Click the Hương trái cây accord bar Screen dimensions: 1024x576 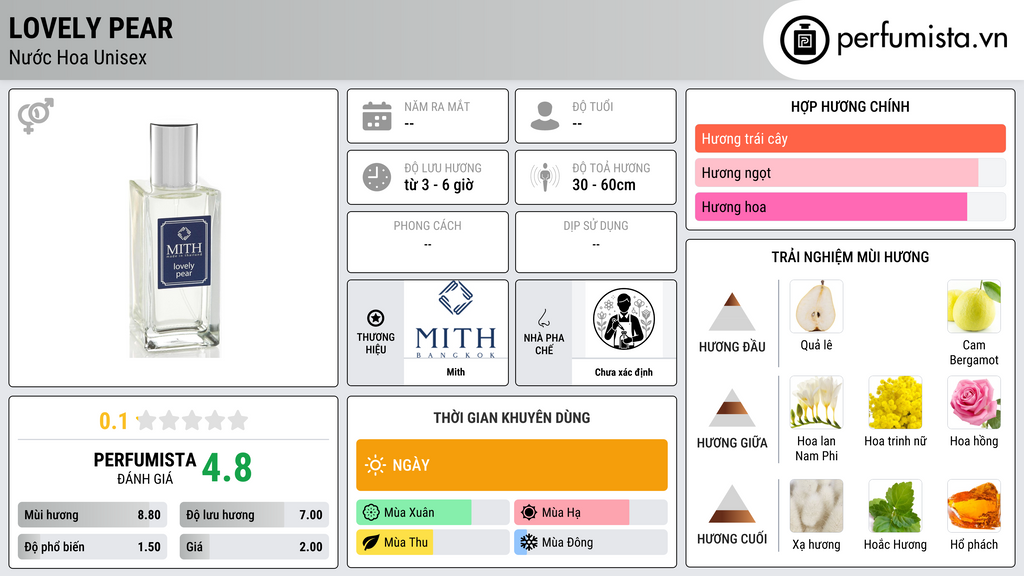pos(850,138)
